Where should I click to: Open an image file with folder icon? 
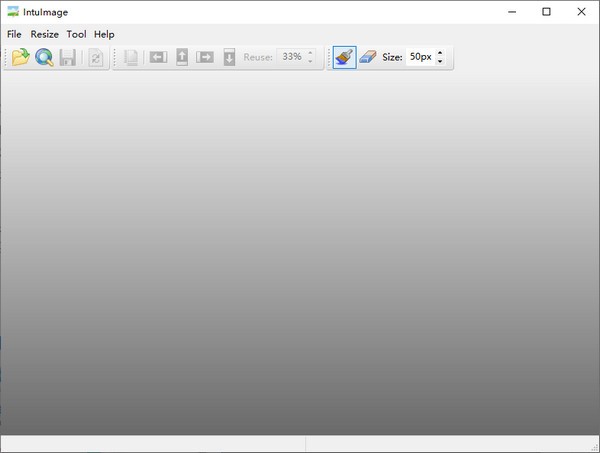21,57
